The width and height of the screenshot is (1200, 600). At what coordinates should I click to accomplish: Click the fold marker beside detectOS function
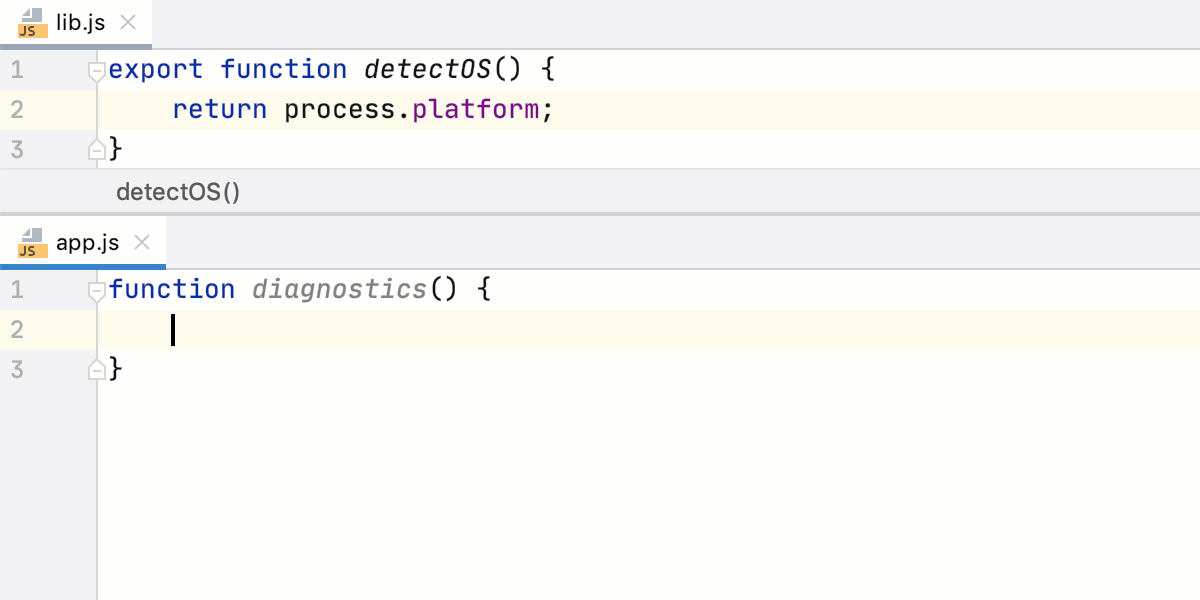tap(96, 69)
